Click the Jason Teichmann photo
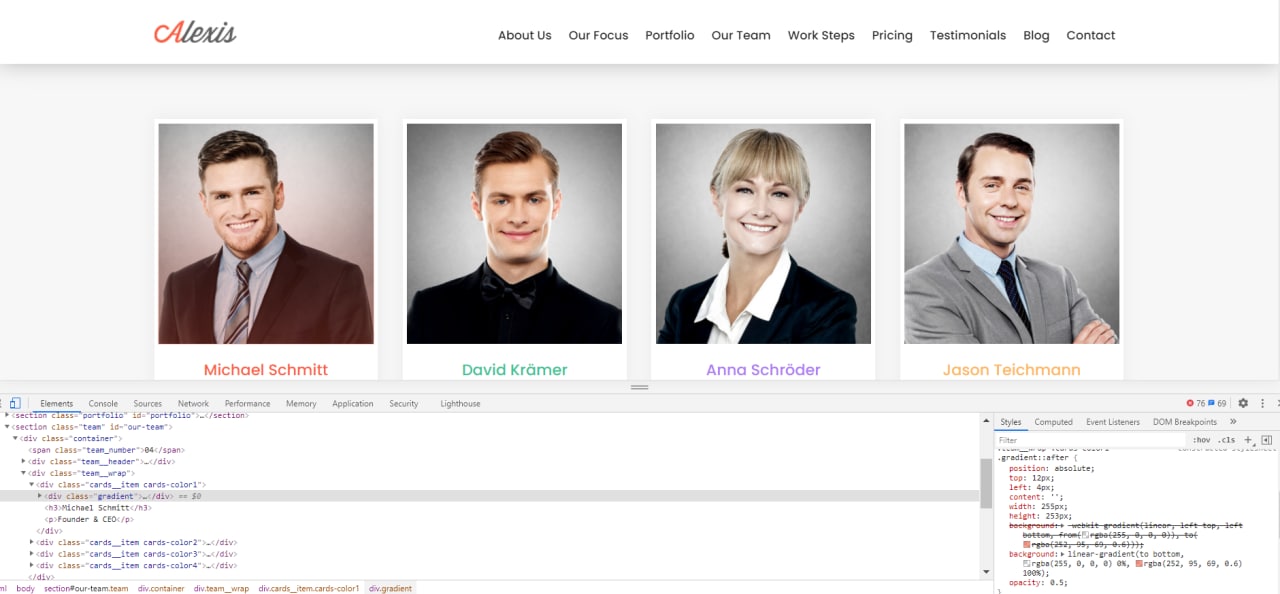The image size is (1280, 594). click(1012, 234)
